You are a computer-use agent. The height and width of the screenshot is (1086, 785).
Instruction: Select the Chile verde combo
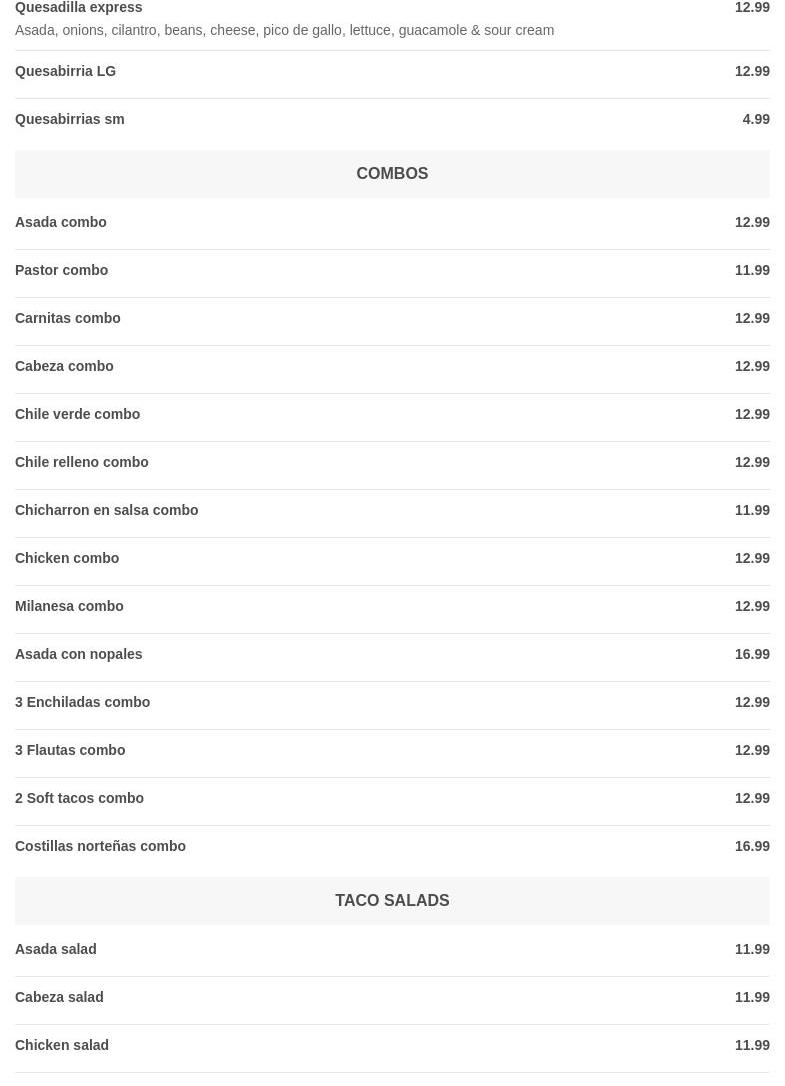78,414
